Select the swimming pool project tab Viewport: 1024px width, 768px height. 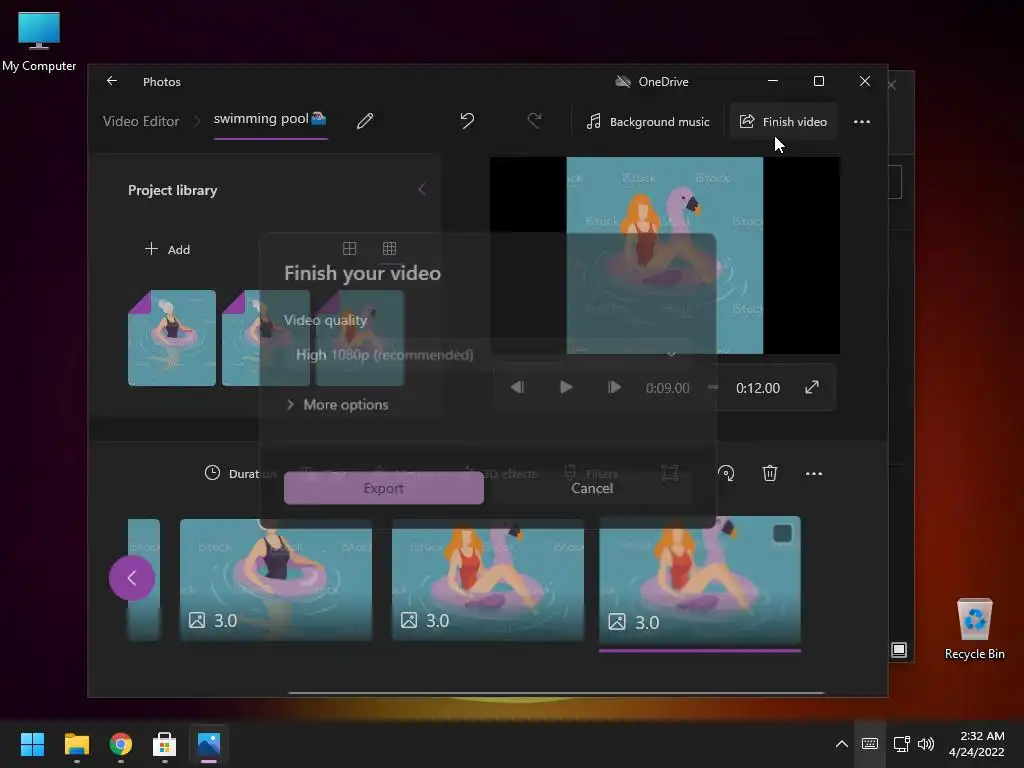(x=270, y=120)
